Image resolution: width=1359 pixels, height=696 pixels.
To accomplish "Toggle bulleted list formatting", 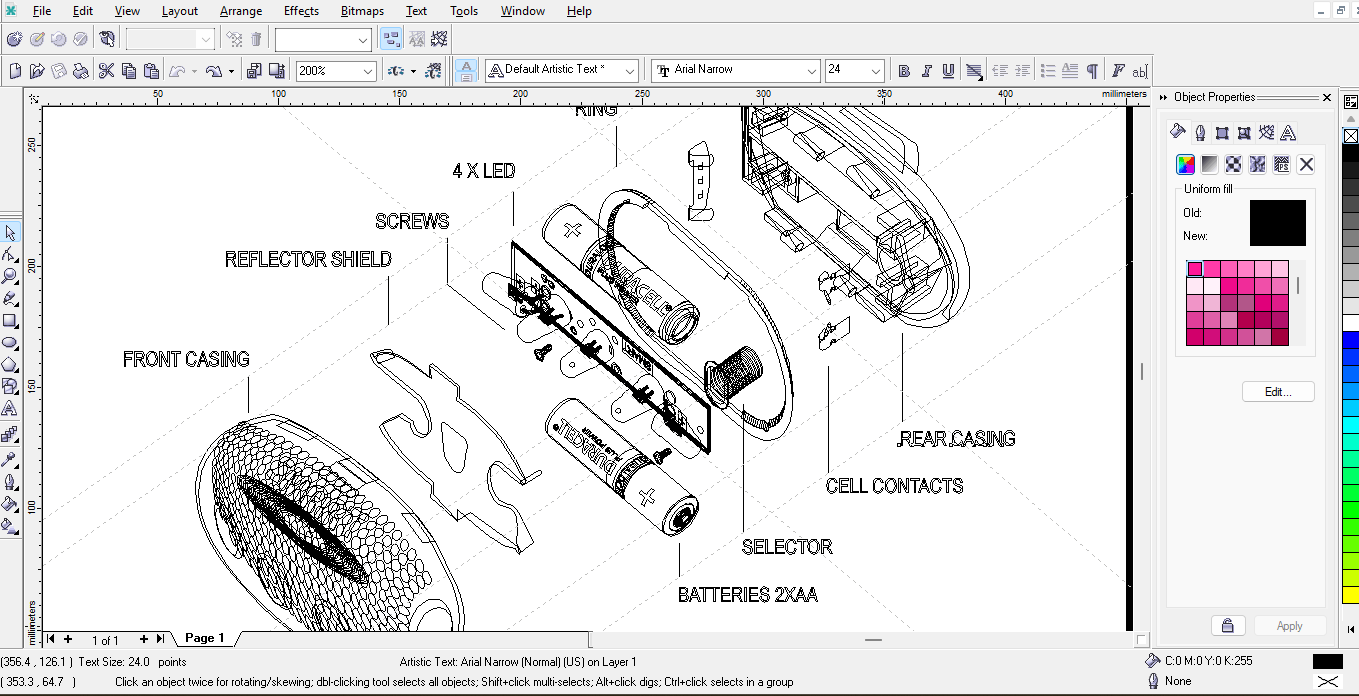I will (1048, 71).
